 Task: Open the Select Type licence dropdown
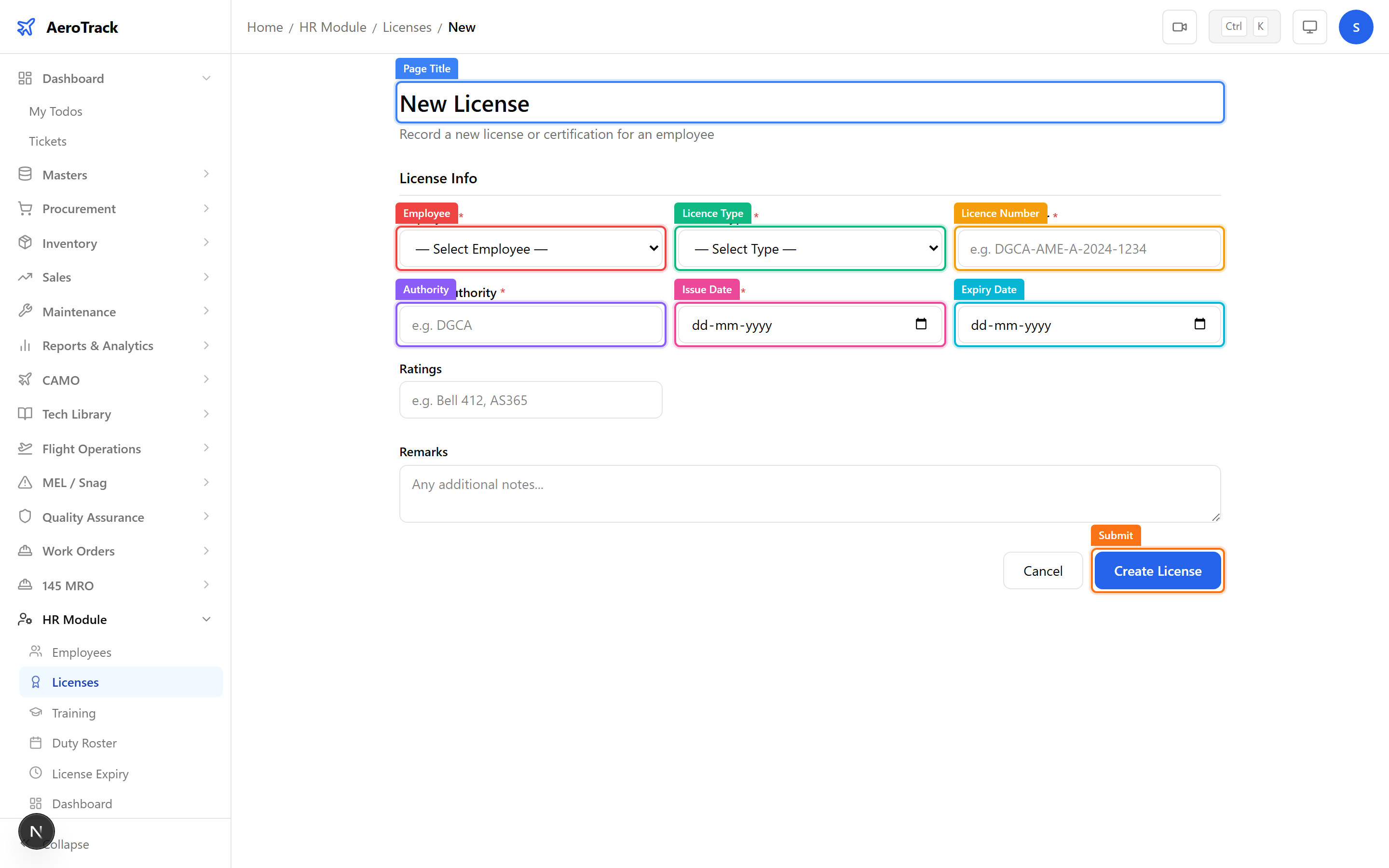(x=809, y=248)
